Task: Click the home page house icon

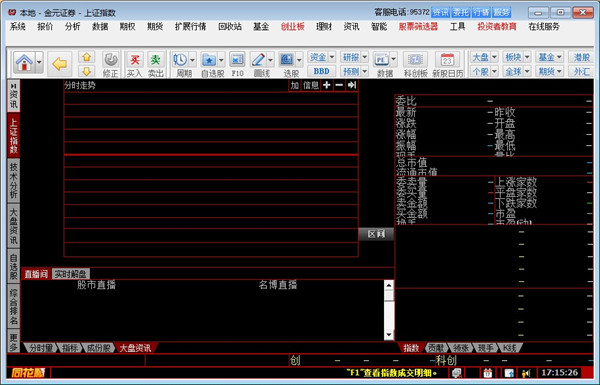Action: tap(24, 62)
